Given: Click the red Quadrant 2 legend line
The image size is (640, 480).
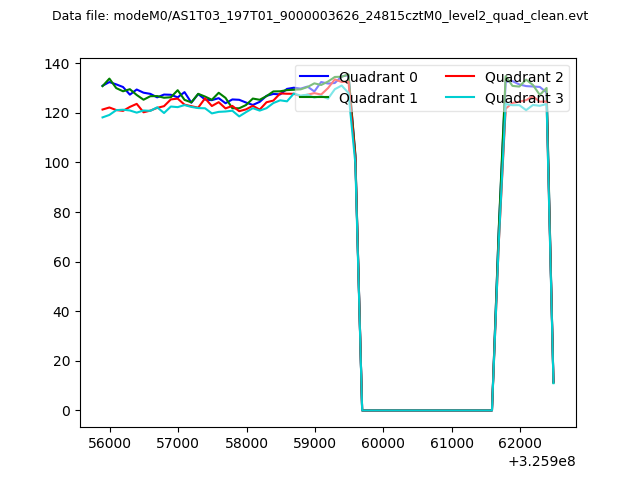Looking at the screenshot, I should 461,77.
